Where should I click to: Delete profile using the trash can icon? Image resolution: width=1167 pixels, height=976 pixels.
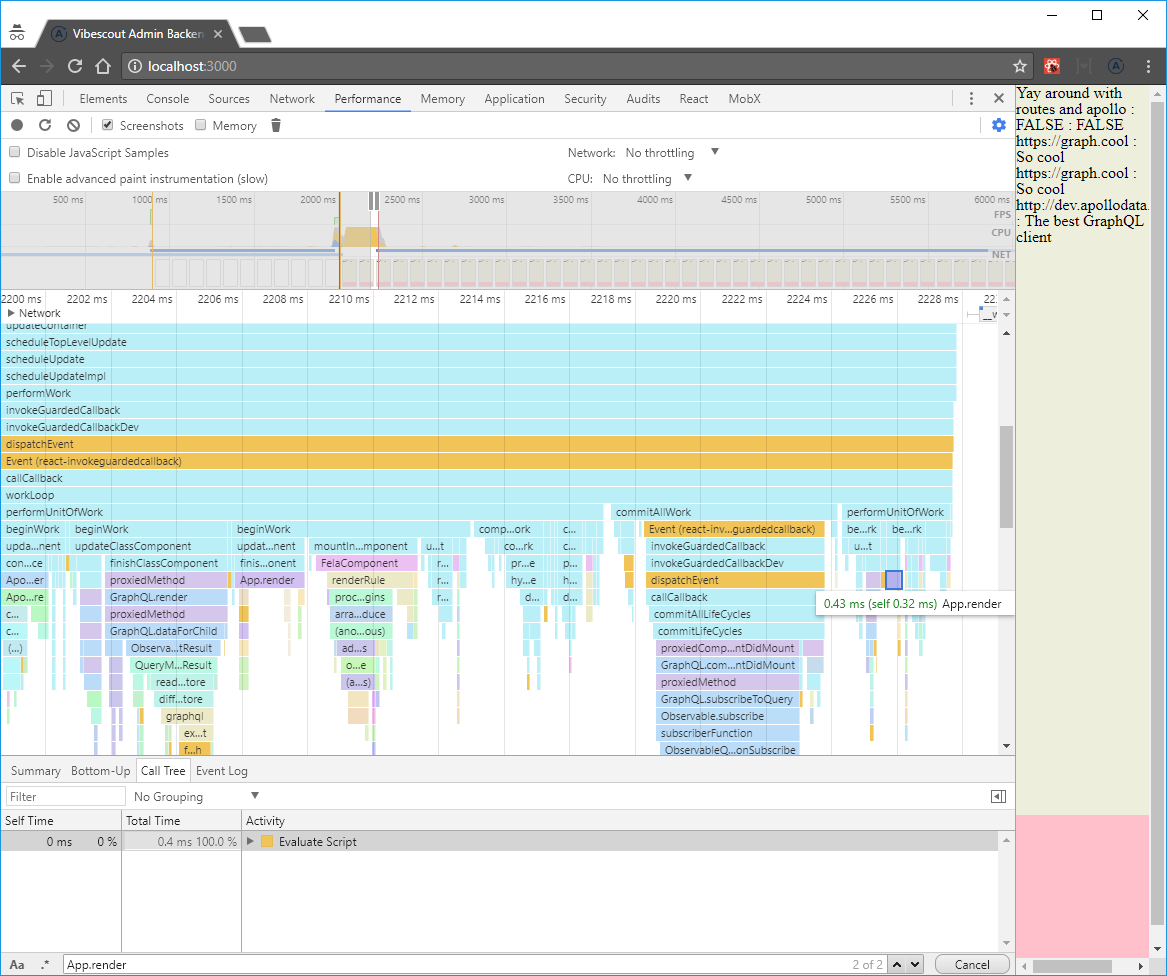pyautogui.click(x=275, y=125)
